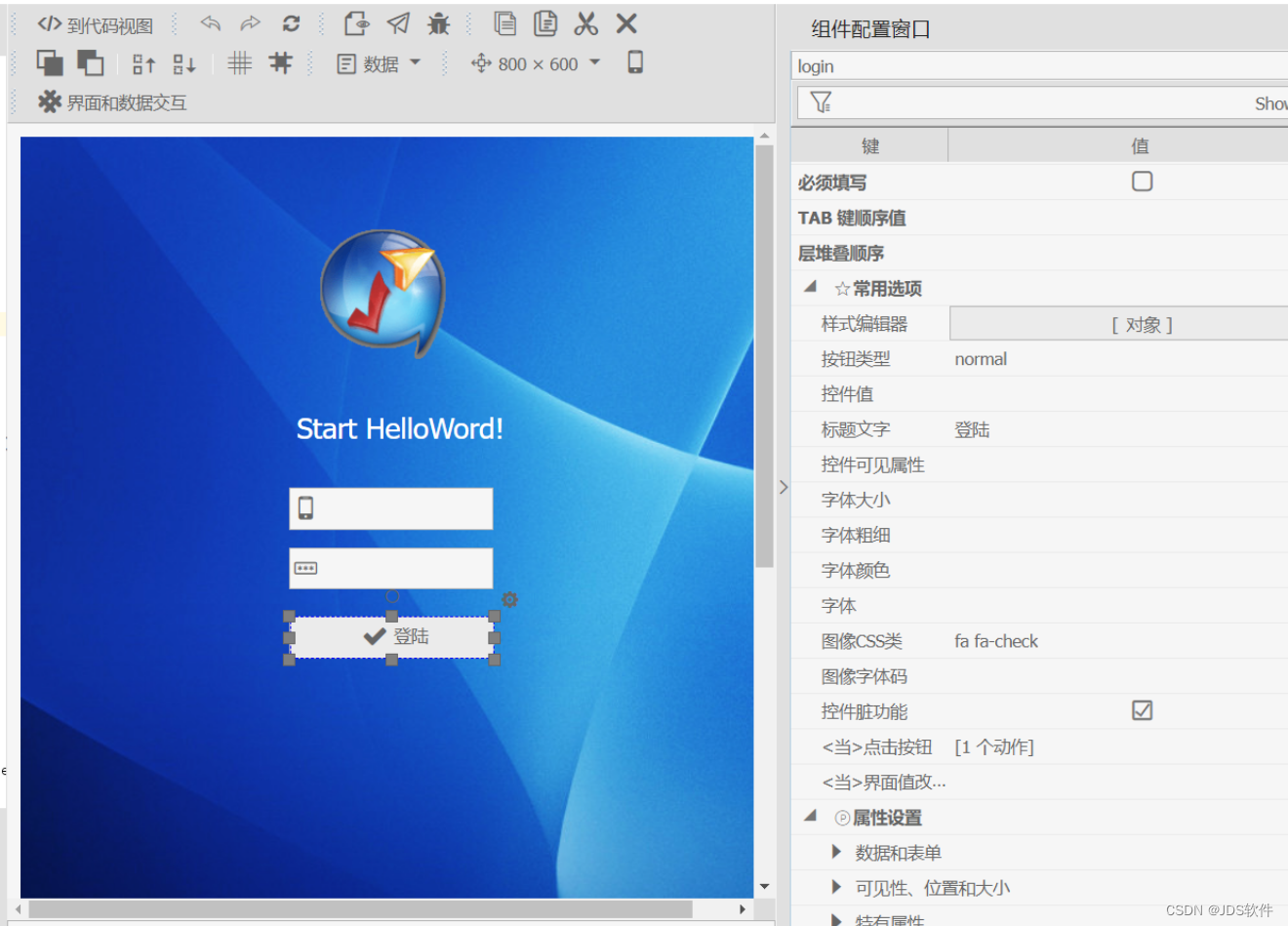This screenshot has height=926, width=1288.
Task: Click the gear icon beside the 登陆 button
Action: 509,599
